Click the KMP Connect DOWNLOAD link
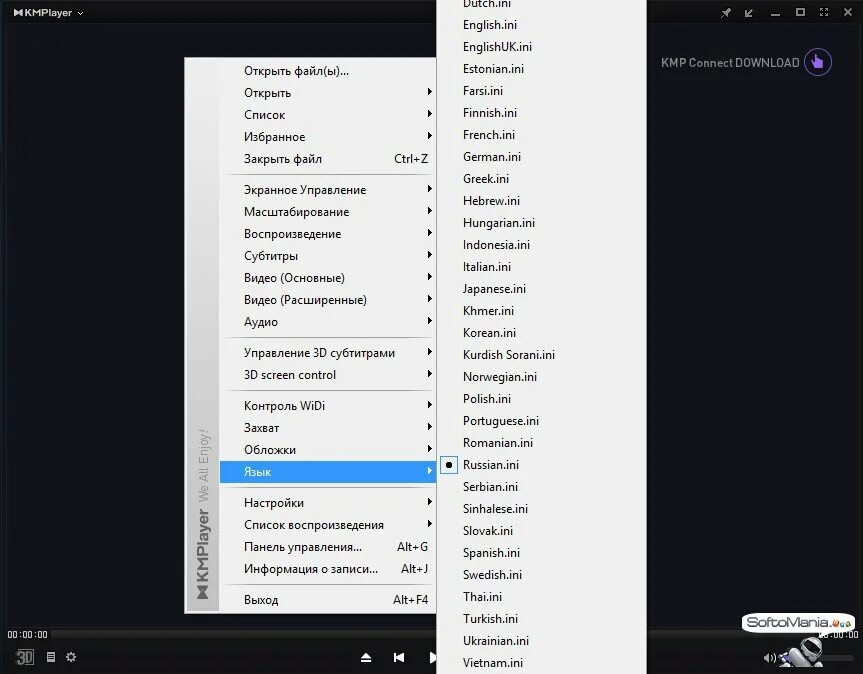Viewport: 863px width, 674px height. 730,63
